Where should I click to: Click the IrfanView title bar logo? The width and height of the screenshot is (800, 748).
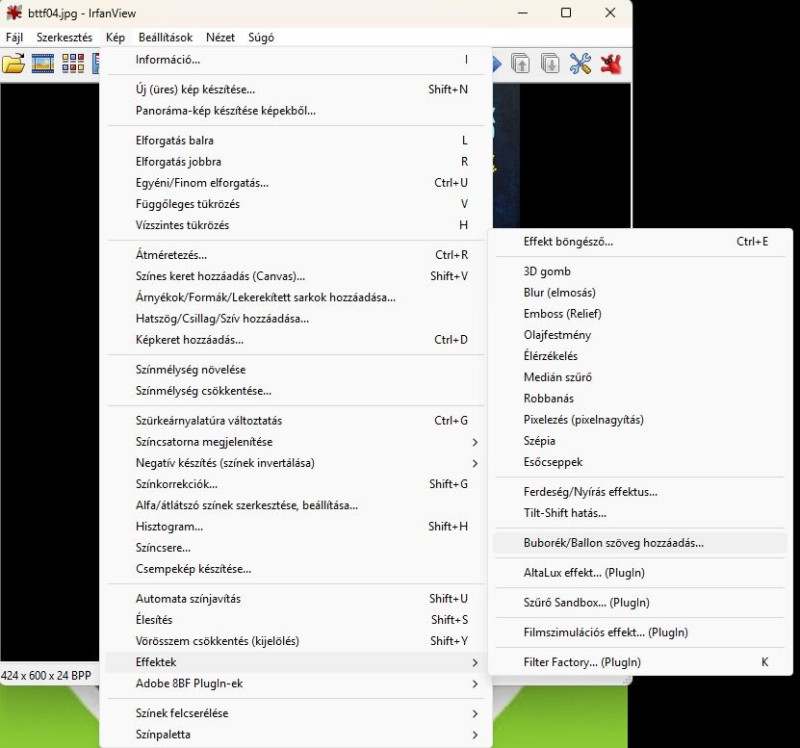14,13
